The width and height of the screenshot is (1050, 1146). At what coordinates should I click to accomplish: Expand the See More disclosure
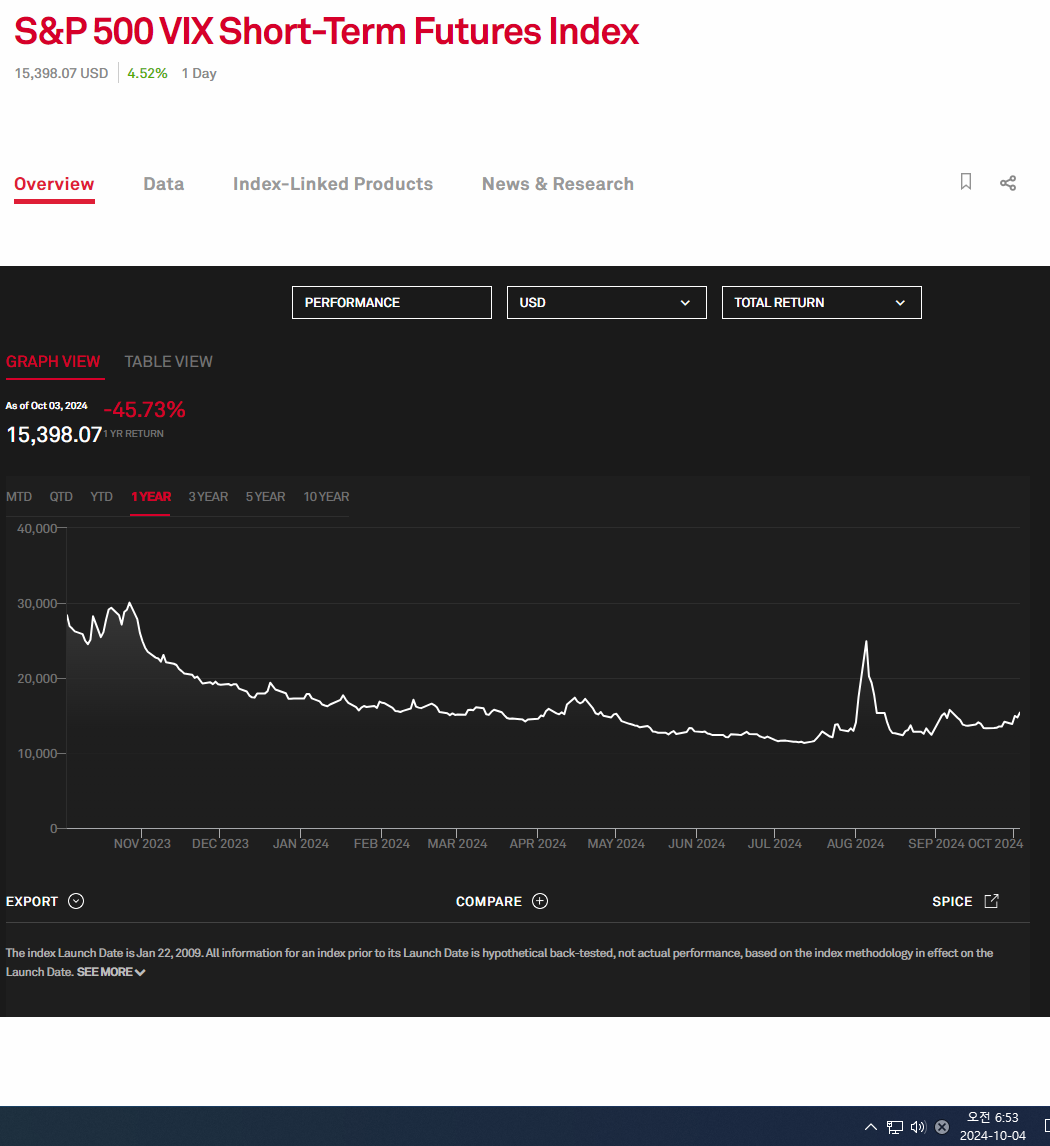pyautogui.click(x=111, y=972)
